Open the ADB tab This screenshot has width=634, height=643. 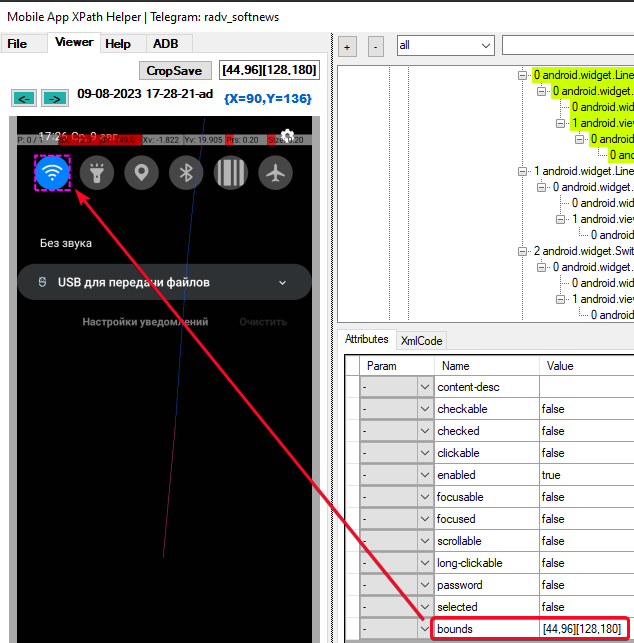[x=166, y=44]
